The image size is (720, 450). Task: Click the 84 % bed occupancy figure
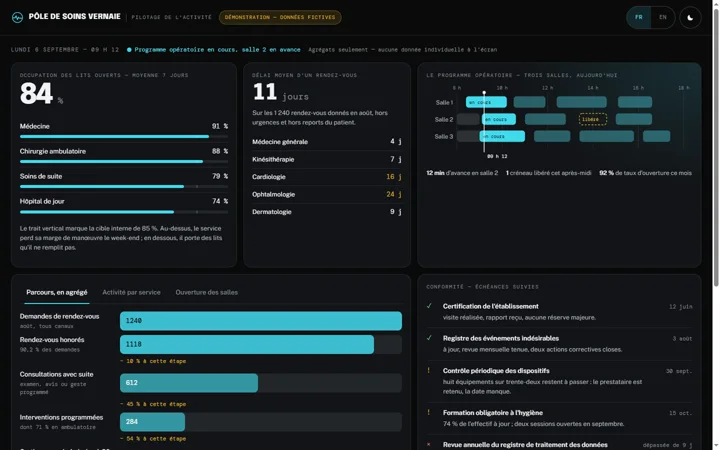pyautogui.click(x=41, y=94)
